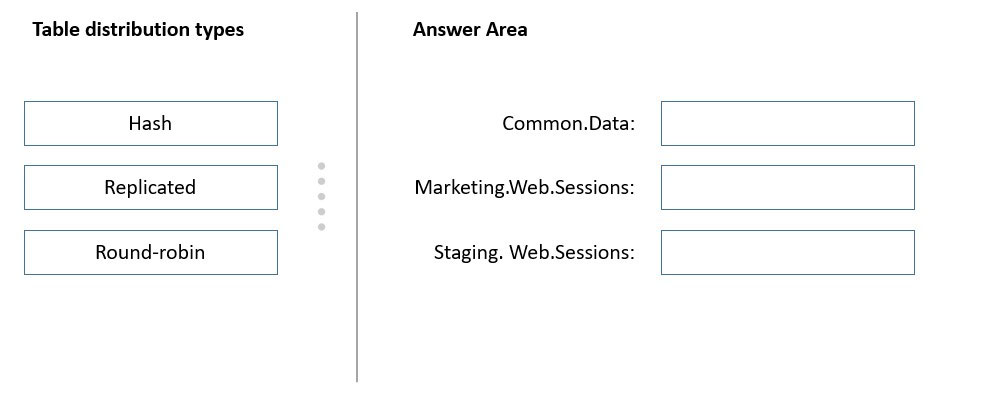Select the Replicated distribution type box
Screen dimensions: 988x397
(151, 187)
